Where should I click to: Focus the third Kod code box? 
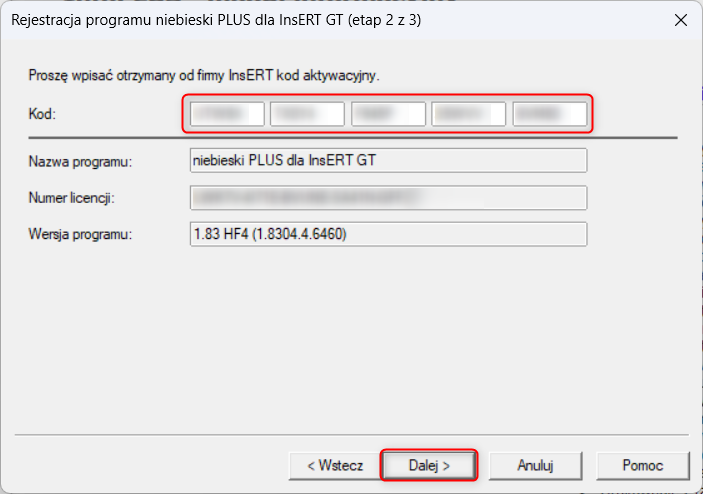(388, 114)
